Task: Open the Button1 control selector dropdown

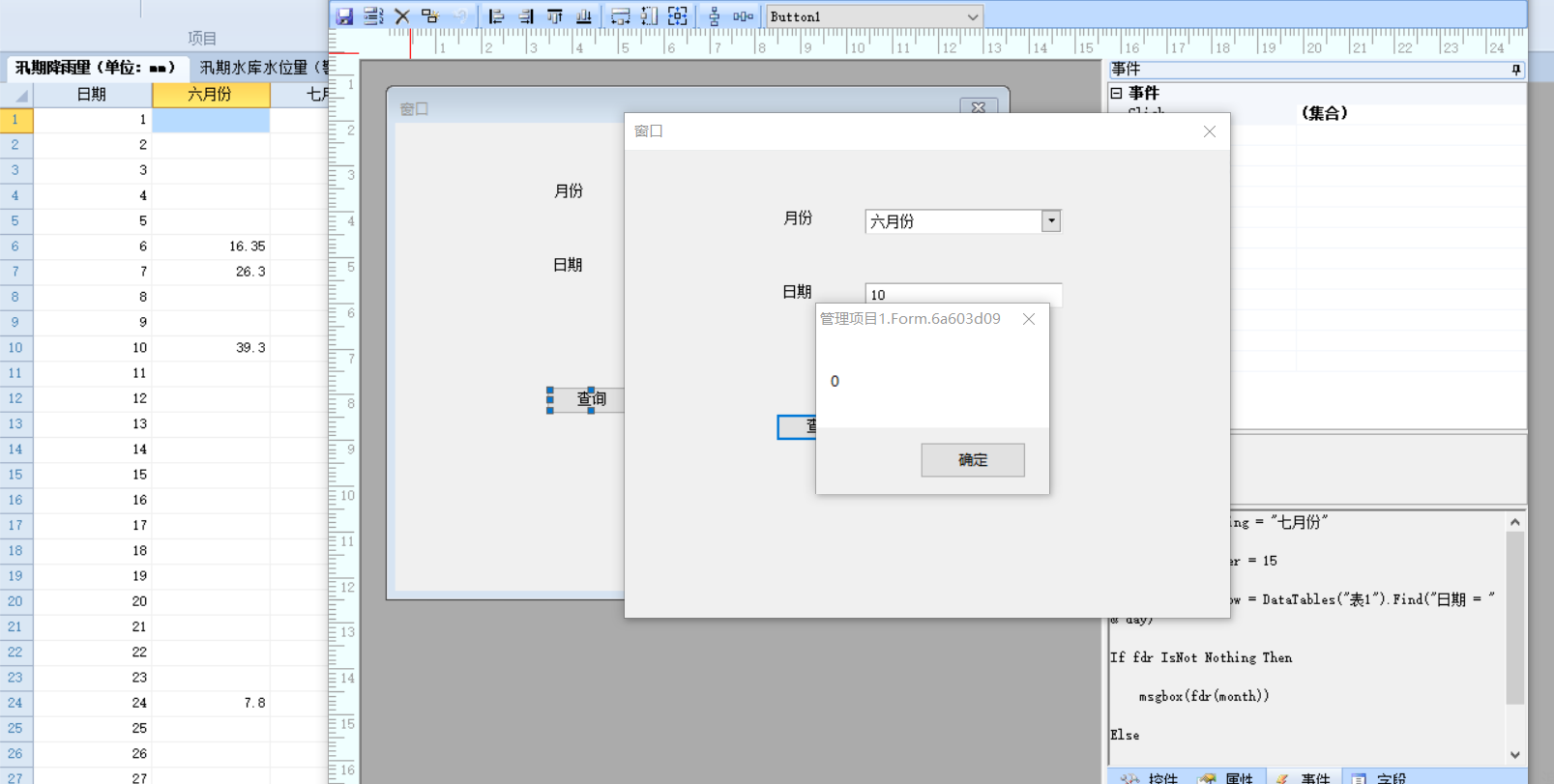Action: [x=972, y=16]
